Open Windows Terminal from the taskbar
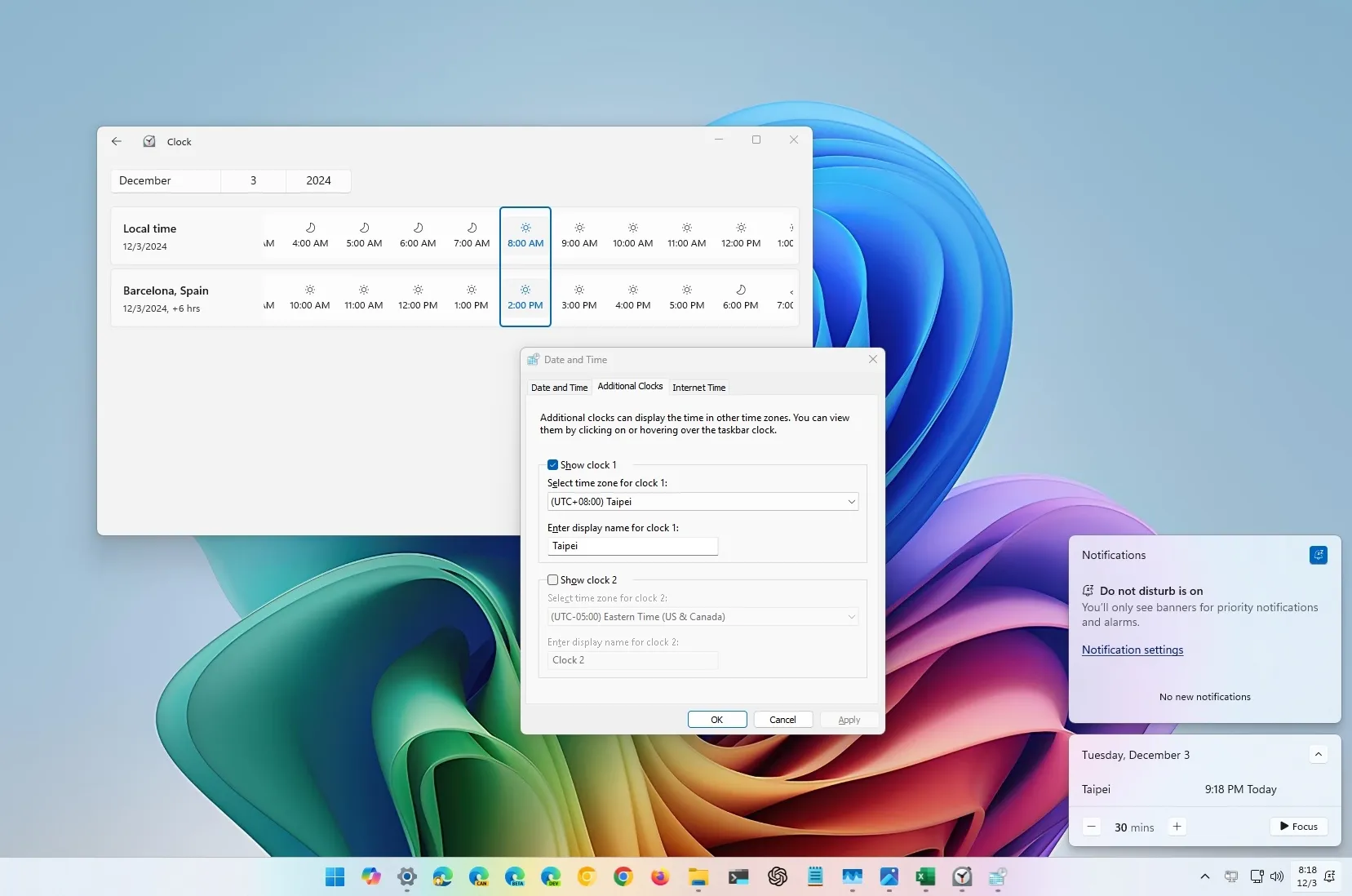This screenshot has width=1352, height=896. 739,877
